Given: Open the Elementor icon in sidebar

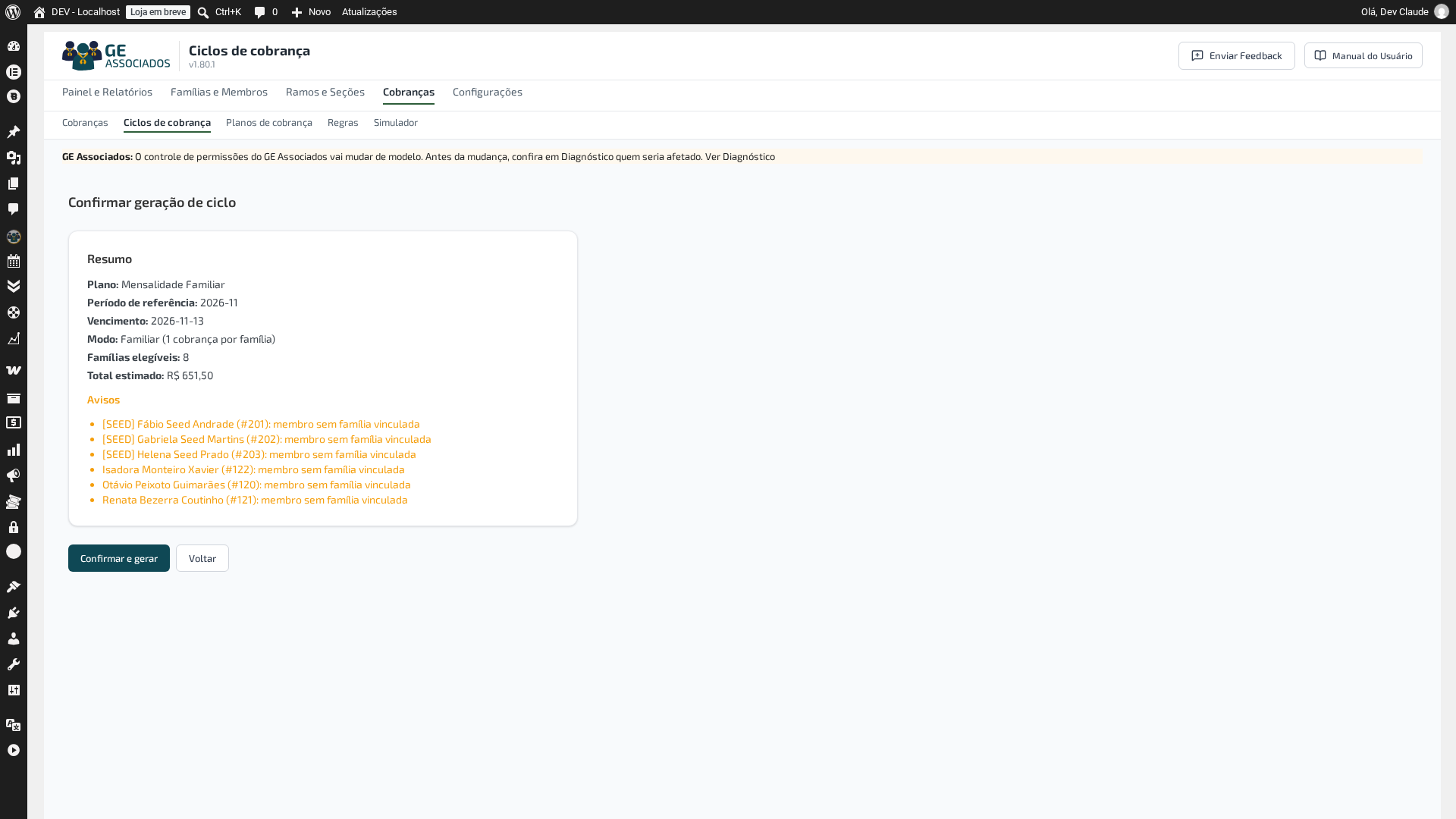Looking at the screenshot, I should [x=14, y=72].
